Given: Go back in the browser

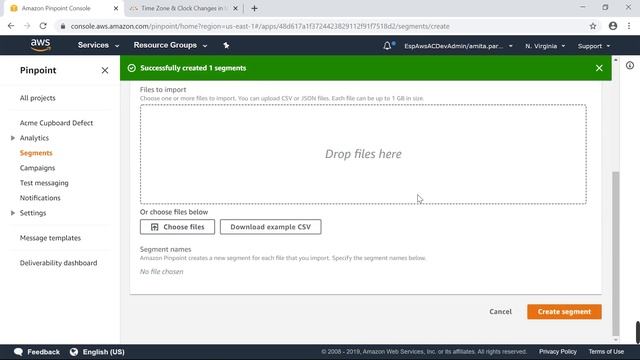Looking at the screenshot, I should [11, 26].
